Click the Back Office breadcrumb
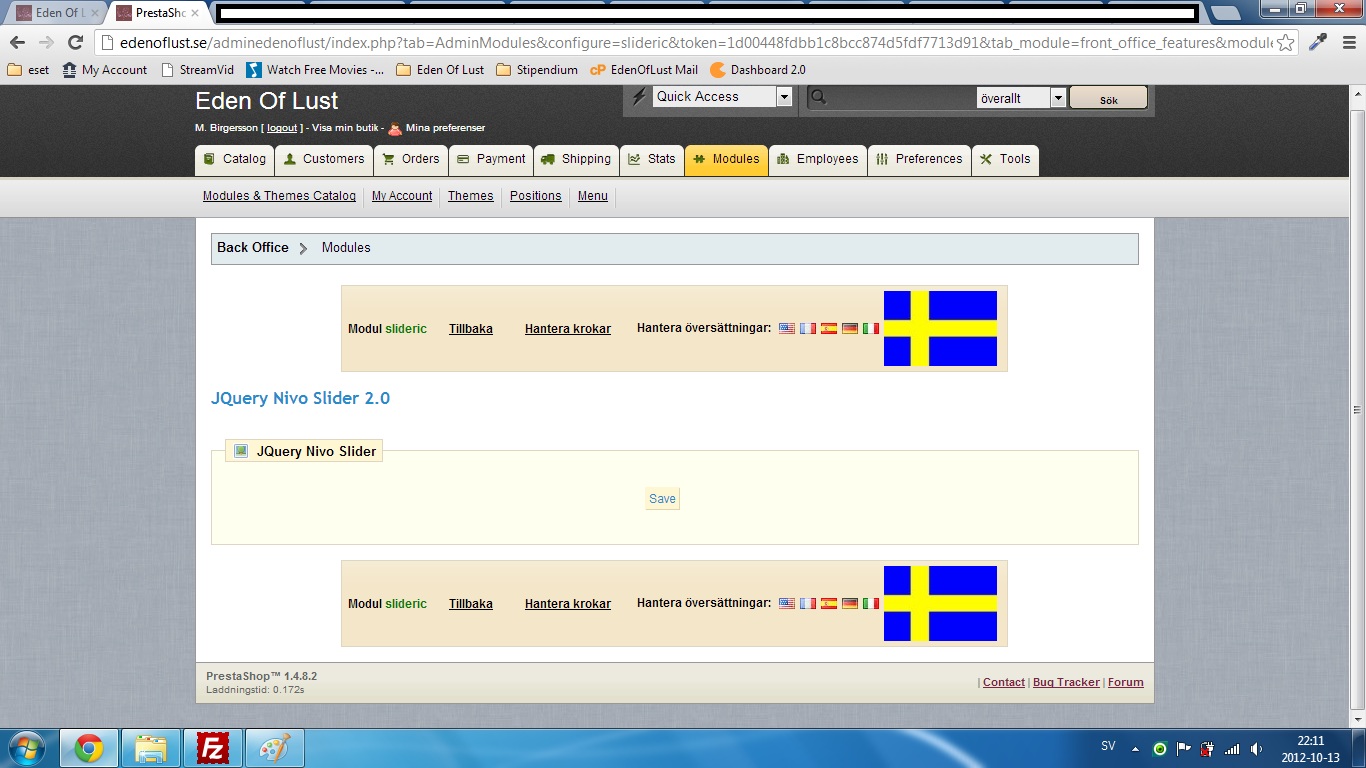 point(253,248)
